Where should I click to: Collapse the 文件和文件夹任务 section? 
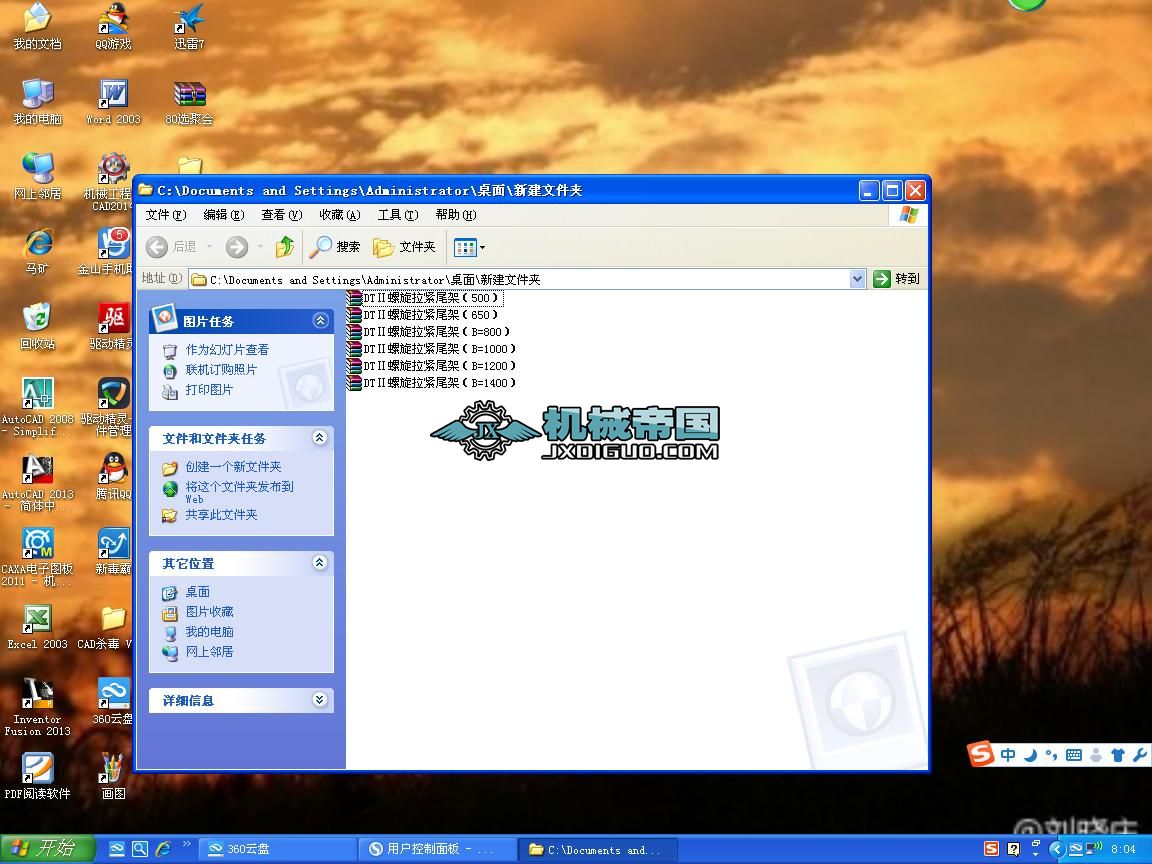point(319,438)
